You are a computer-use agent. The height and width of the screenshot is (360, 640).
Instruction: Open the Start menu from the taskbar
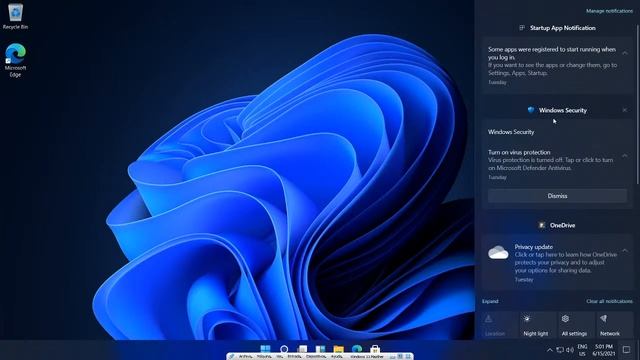[265, 349]
